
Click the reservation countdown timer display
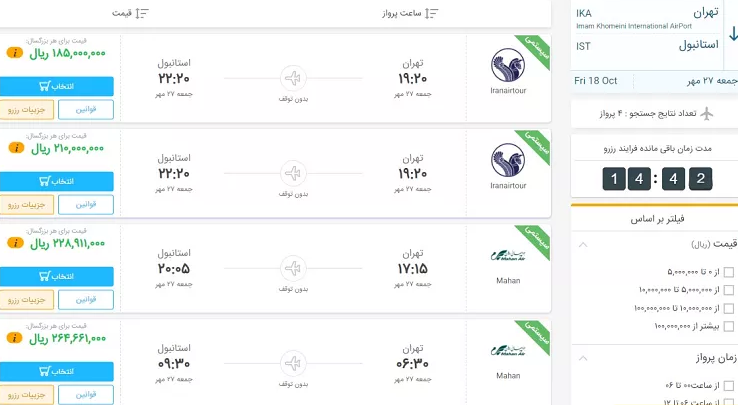(x=656, y=179)
